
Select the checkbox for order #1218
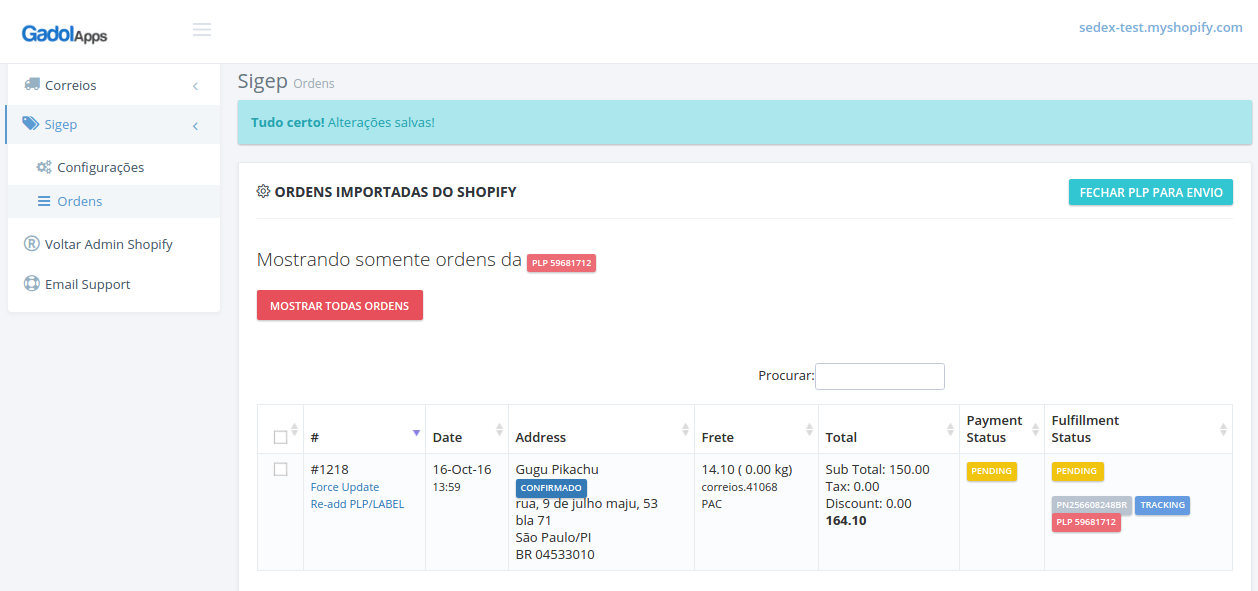tap(280, 469)
